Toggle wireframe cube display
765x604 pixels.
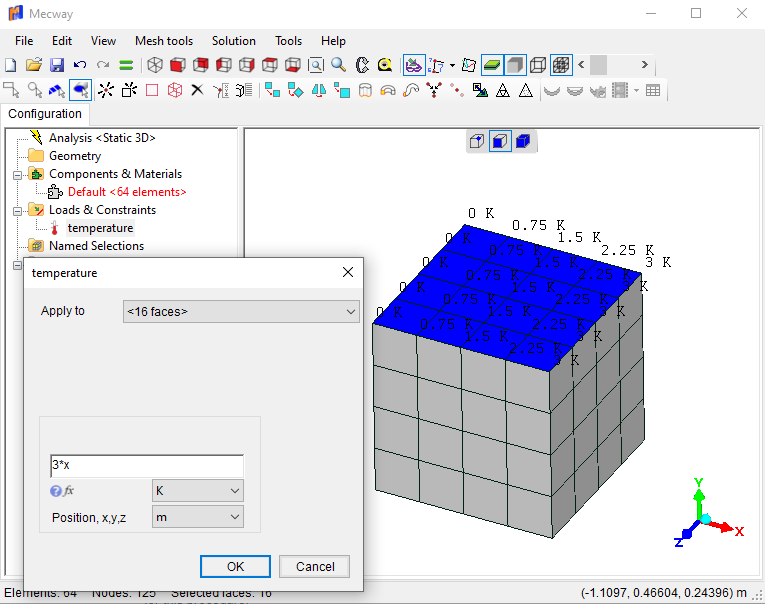[538, 65]
